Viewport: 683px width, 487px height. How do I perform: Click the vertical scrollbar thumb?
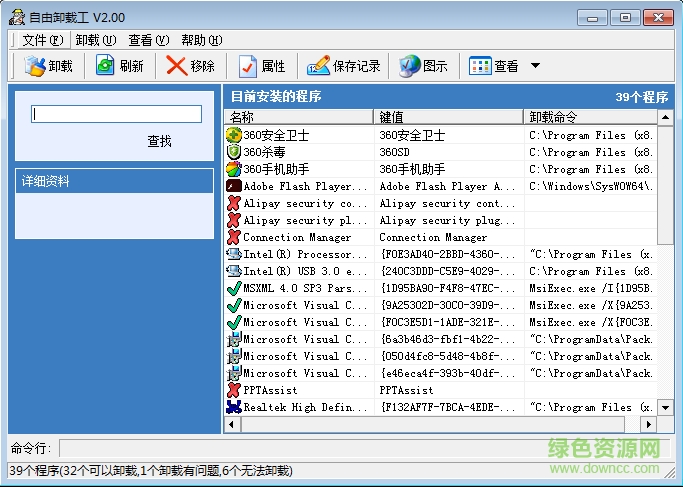coord(665,186)
